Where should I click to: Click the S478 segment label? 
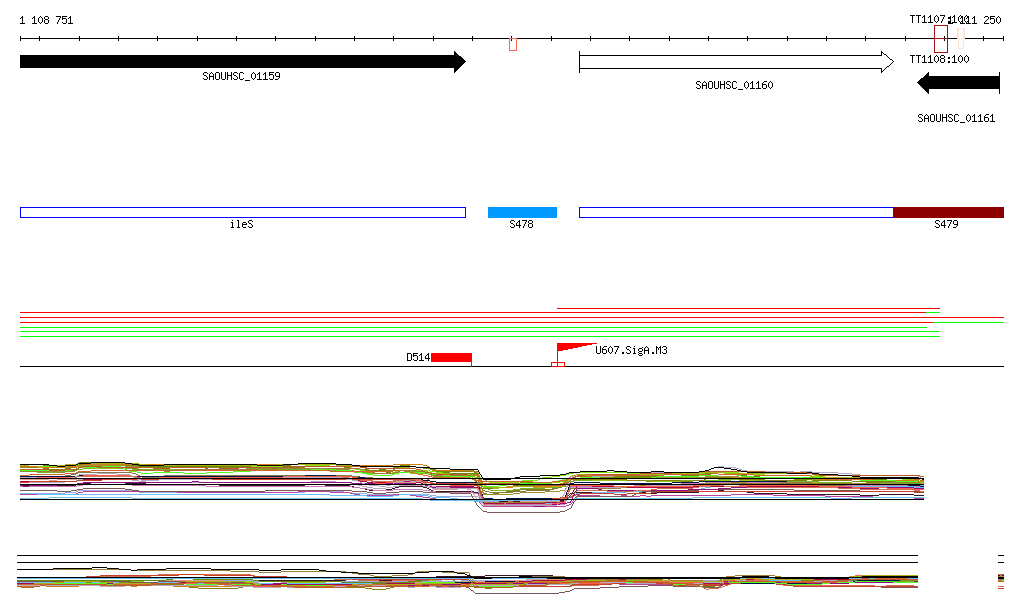tap(521, 224)
